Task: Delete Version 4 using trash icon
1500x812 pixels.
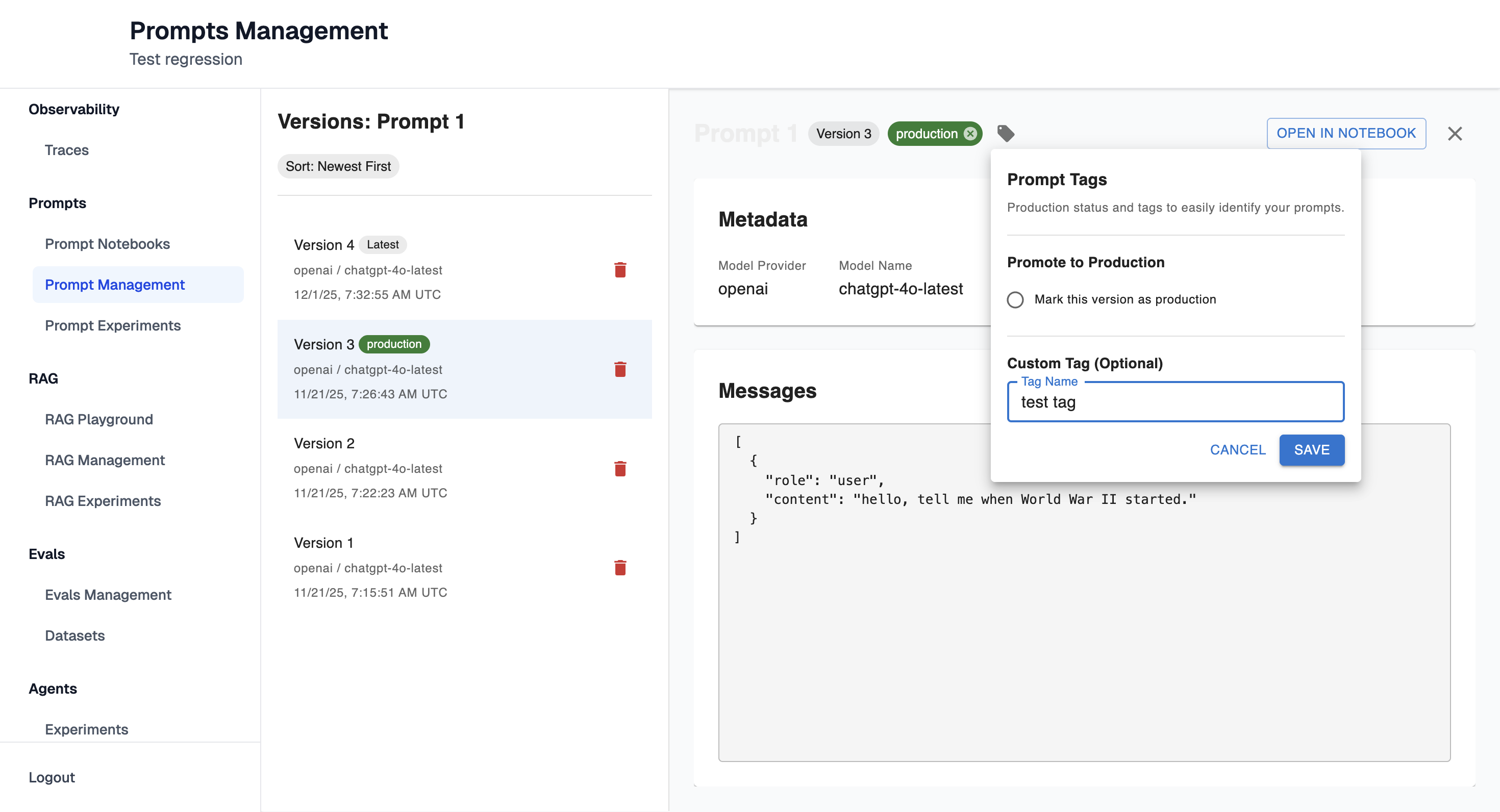Action: click(x=620, y=270)
